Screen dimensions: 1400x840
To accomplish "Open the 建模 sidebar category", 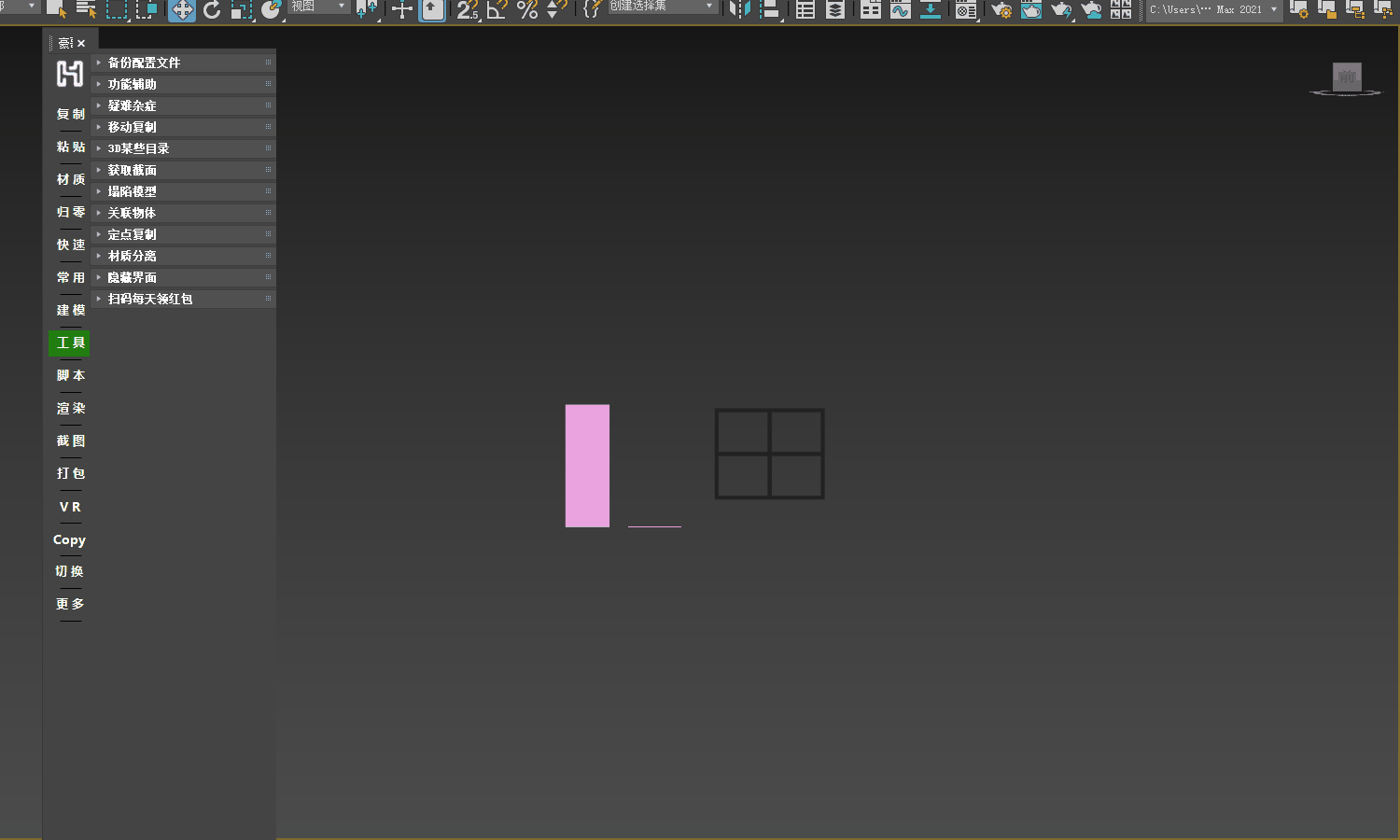I will 70,310.
